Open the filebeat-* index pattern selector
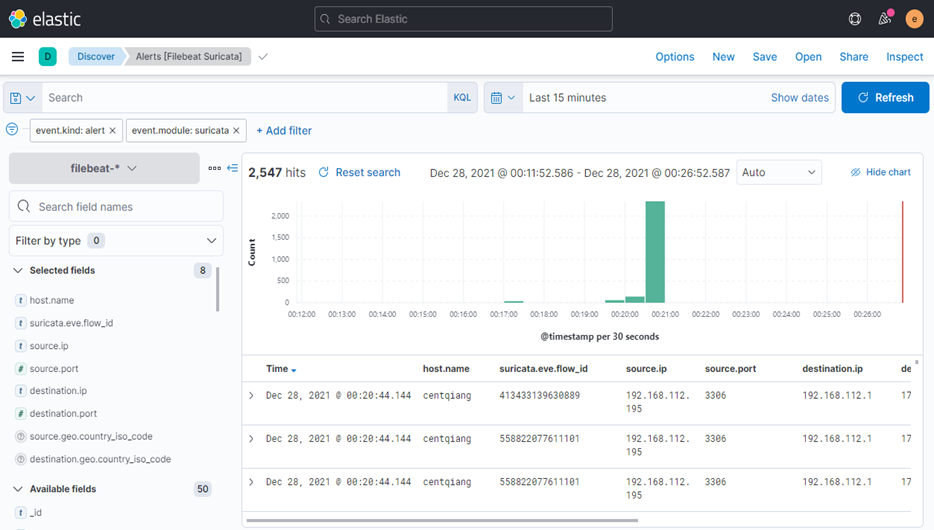The image size is (934, 530). click(104, 168)
